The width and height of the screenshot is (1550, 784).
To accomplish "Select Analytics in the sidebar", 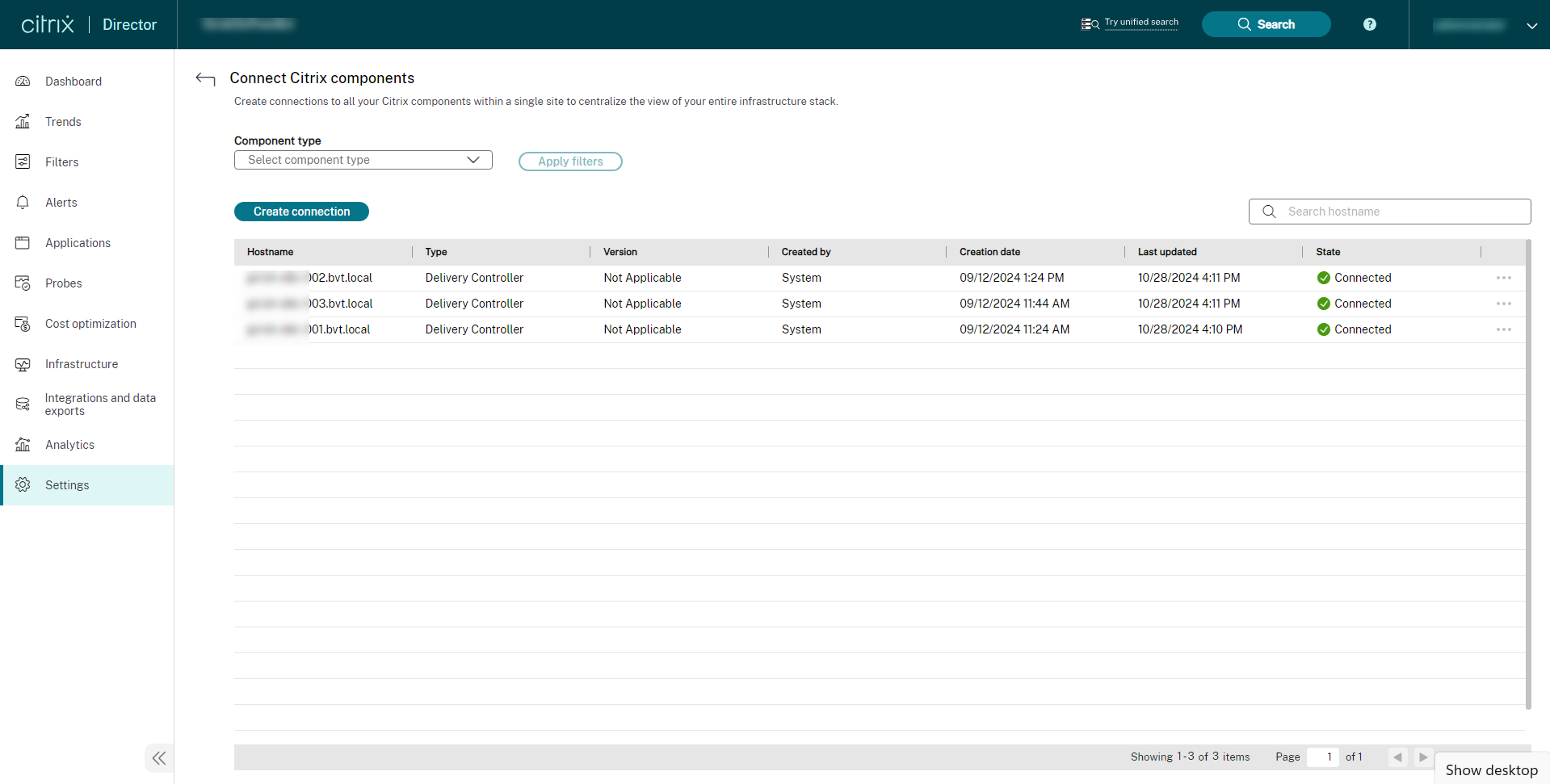I will point(69,444).
